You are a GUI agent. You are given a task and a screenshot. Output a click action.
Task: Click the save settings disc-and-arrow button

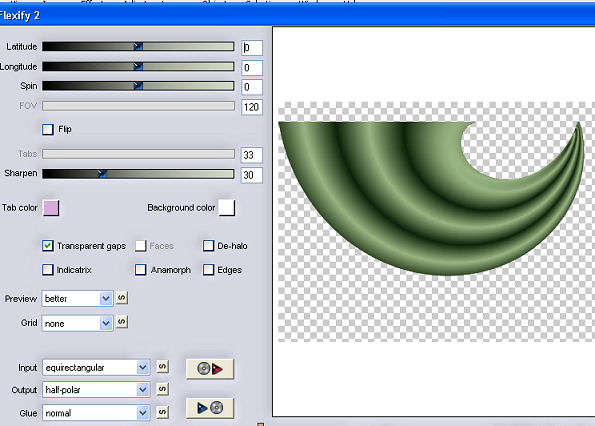pyautogui.click(x=210, y=369)
